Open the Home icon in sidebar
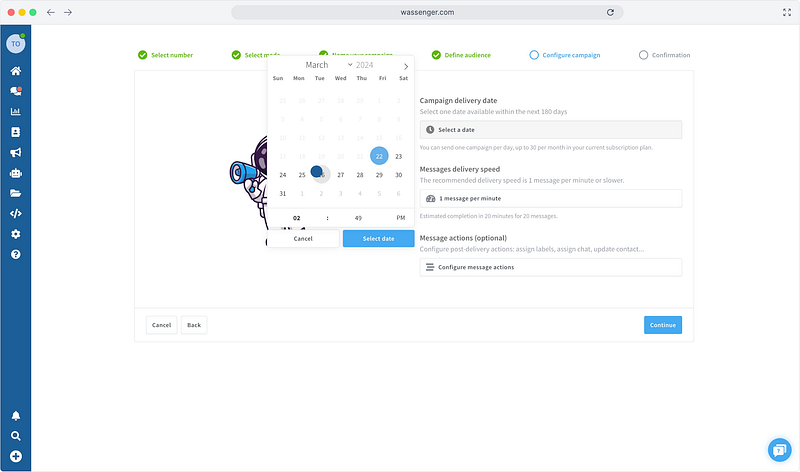Image resolution: width=800 pixels, height=472 pixels. click(15, 72)
